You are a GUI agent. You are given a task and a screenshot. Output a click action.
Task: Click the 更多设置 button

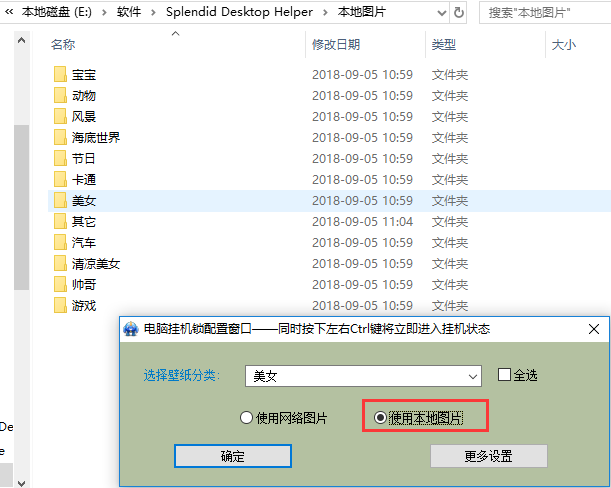tap(489, 456)
